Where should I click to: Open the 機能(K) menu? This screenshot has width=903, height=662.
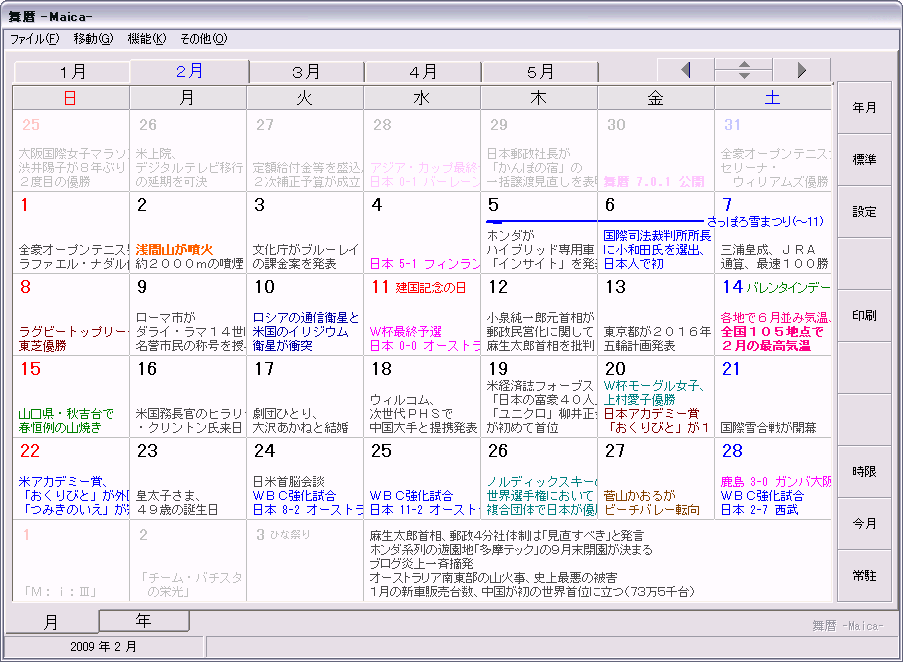(x=146, y=39)
